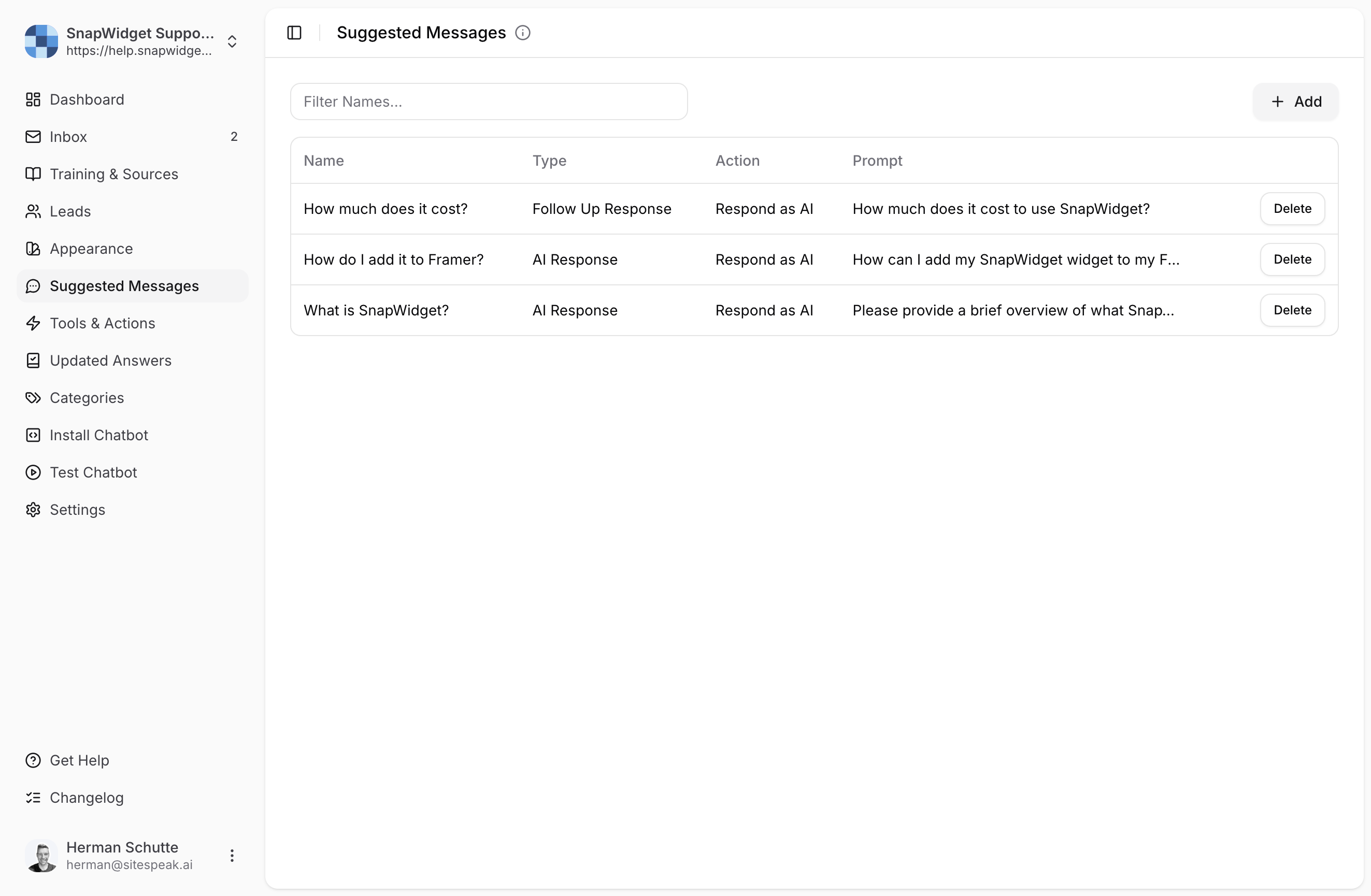The width and height of the screenshot is (1371, 896).
Task: Click the Appearance palette icon
Action: pyautogui.click(x=33, y=249)
